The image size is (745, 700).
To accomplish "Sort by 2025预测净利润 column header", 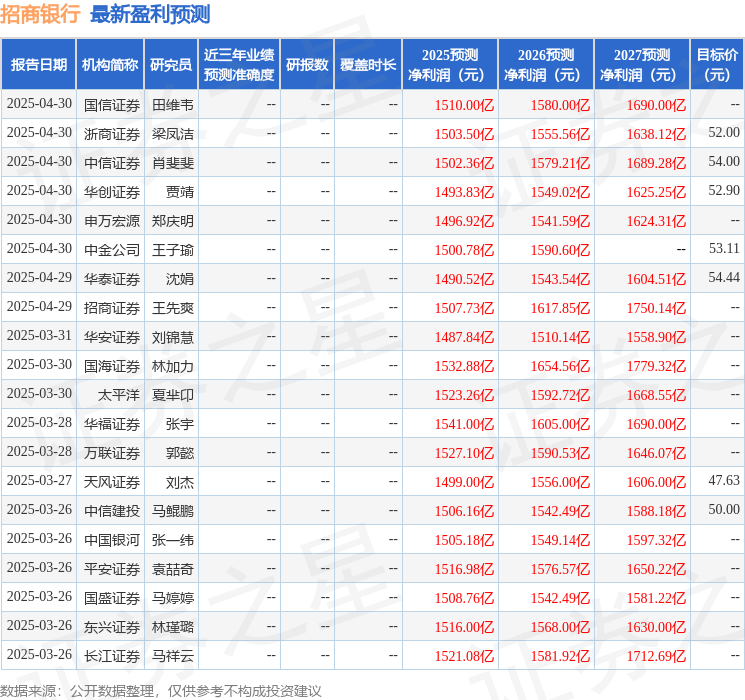I will (x=450, y=64).
